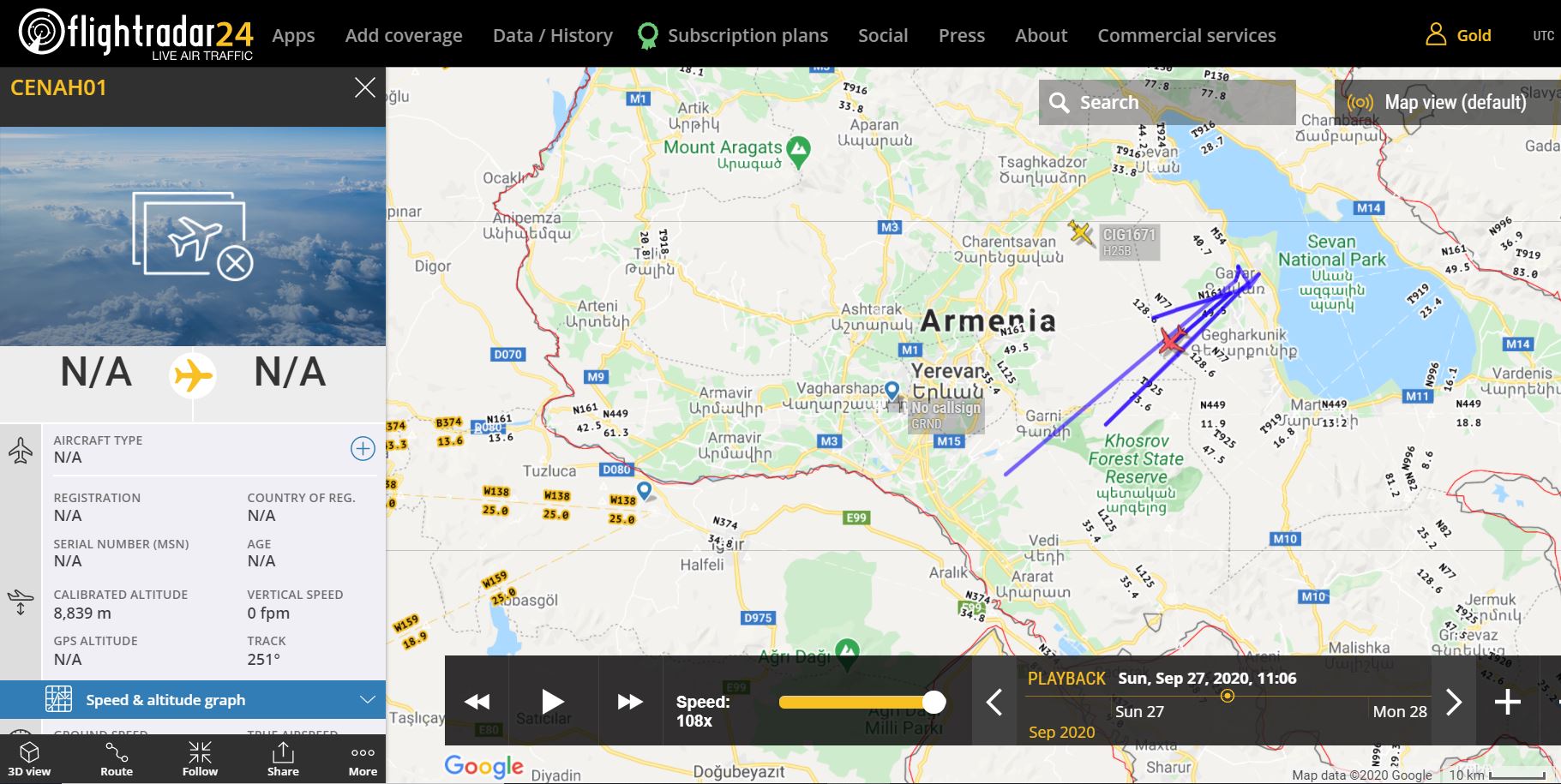Click the red selected aircraft on map
This screenshot has width=1561, height=784.
coord(1173,340)
